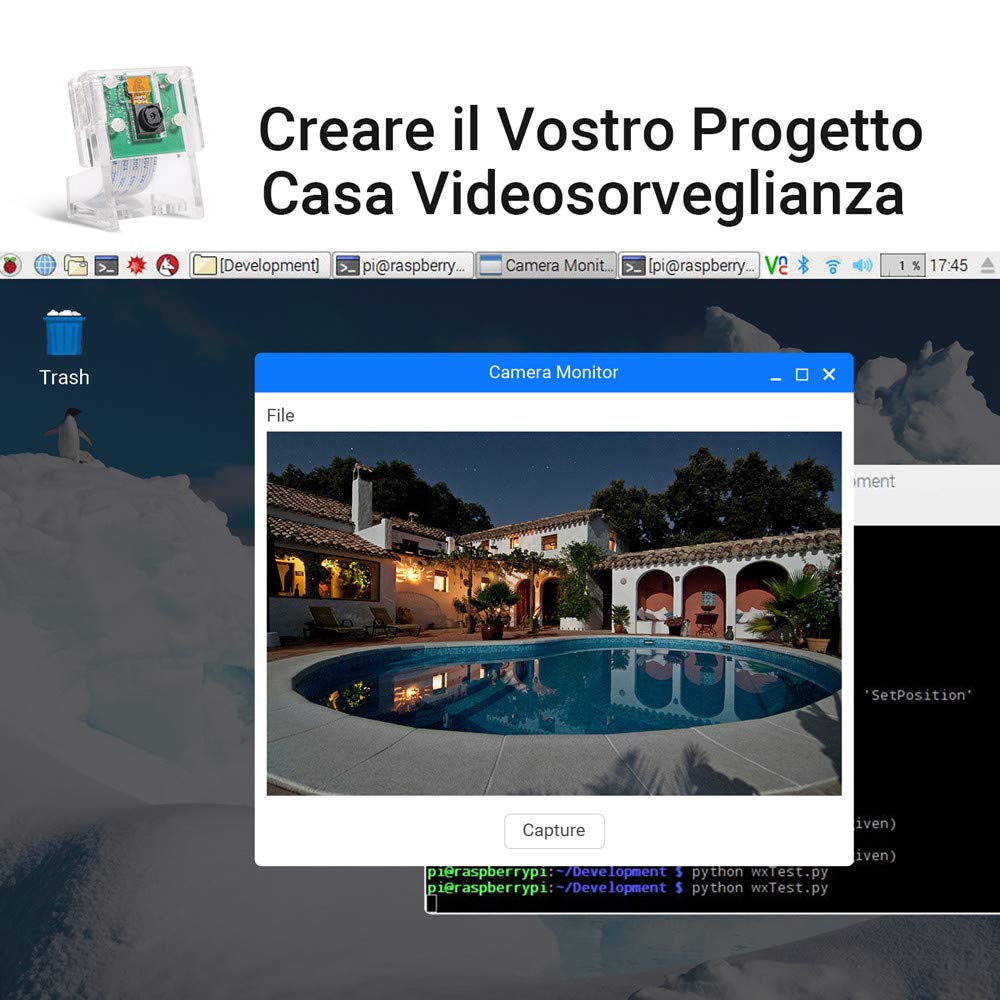Screen dimensions: 1000x1000
Task: Open the Mathematica red spiky icon
Action: click(136, 265)
